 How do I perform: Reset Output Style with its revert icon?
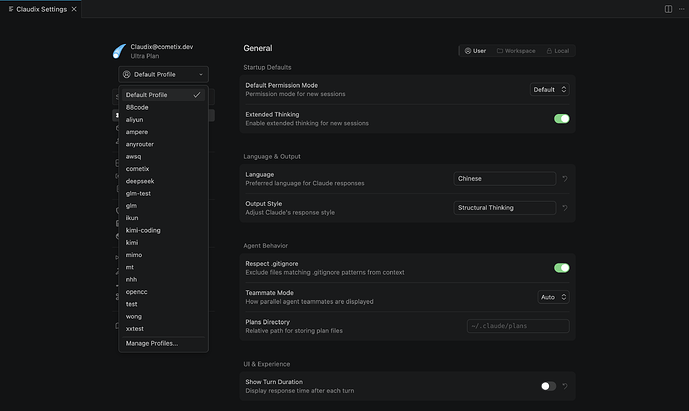coord(565,208)
